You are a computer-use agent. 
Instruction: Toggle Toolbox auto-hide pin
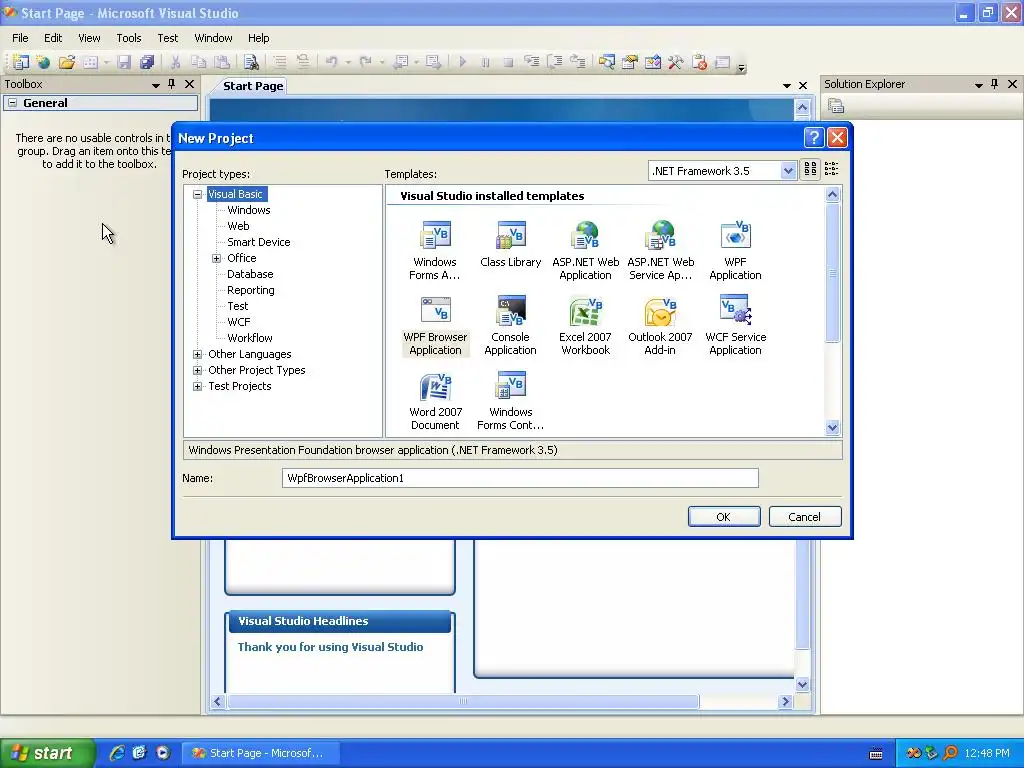click(172, 84)
